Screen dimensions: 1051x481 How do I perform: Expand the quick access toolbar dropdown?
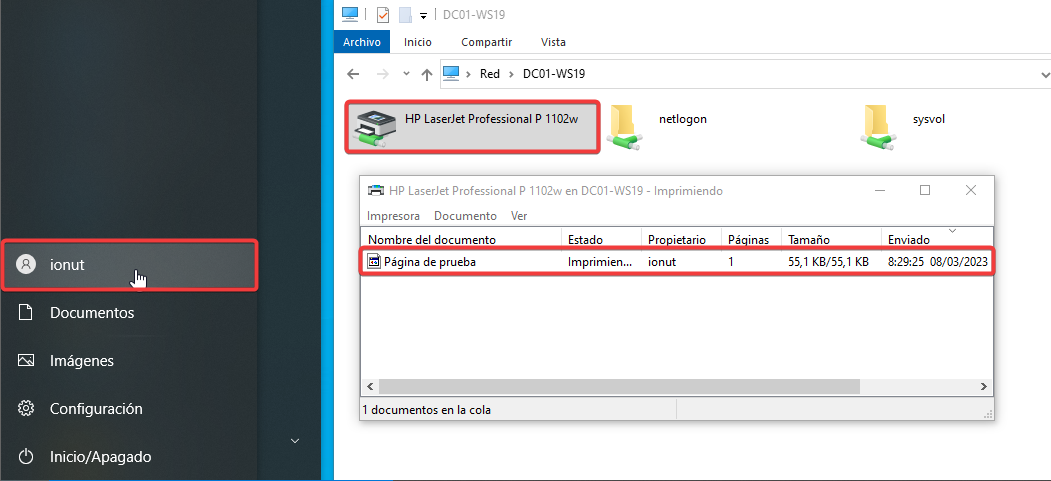[424, 16]
